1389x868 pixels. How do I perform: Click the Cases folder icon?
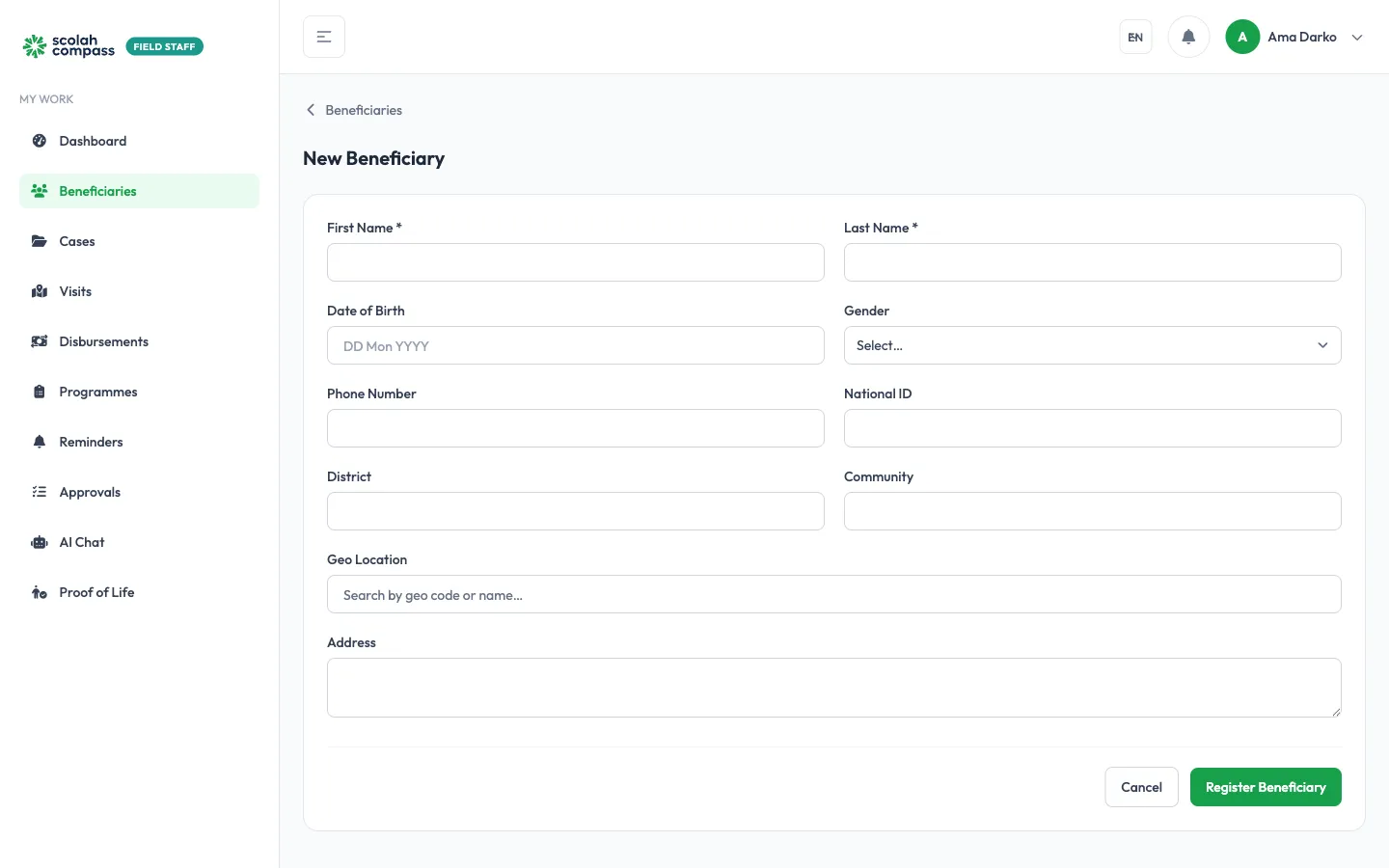[40, 241]
